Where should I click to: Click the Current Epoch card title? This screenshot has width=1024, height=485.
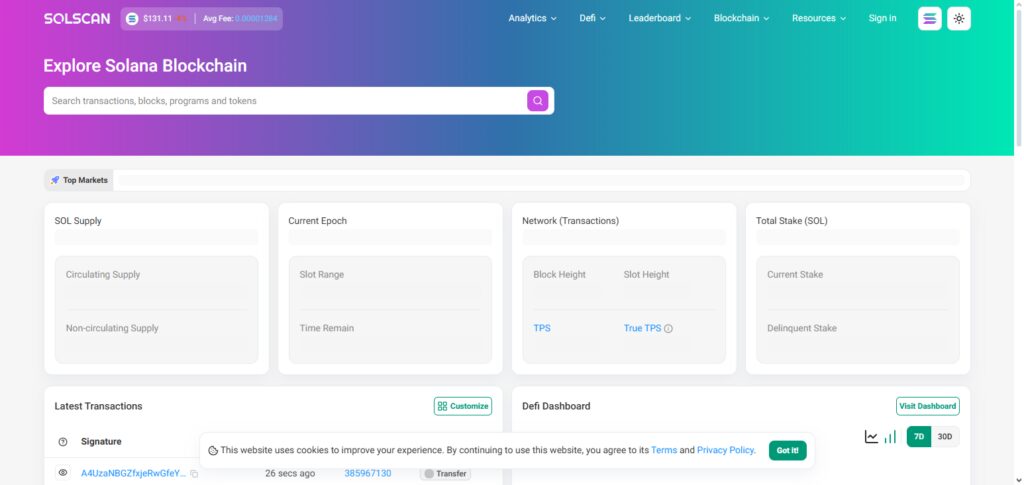point(317,221)
